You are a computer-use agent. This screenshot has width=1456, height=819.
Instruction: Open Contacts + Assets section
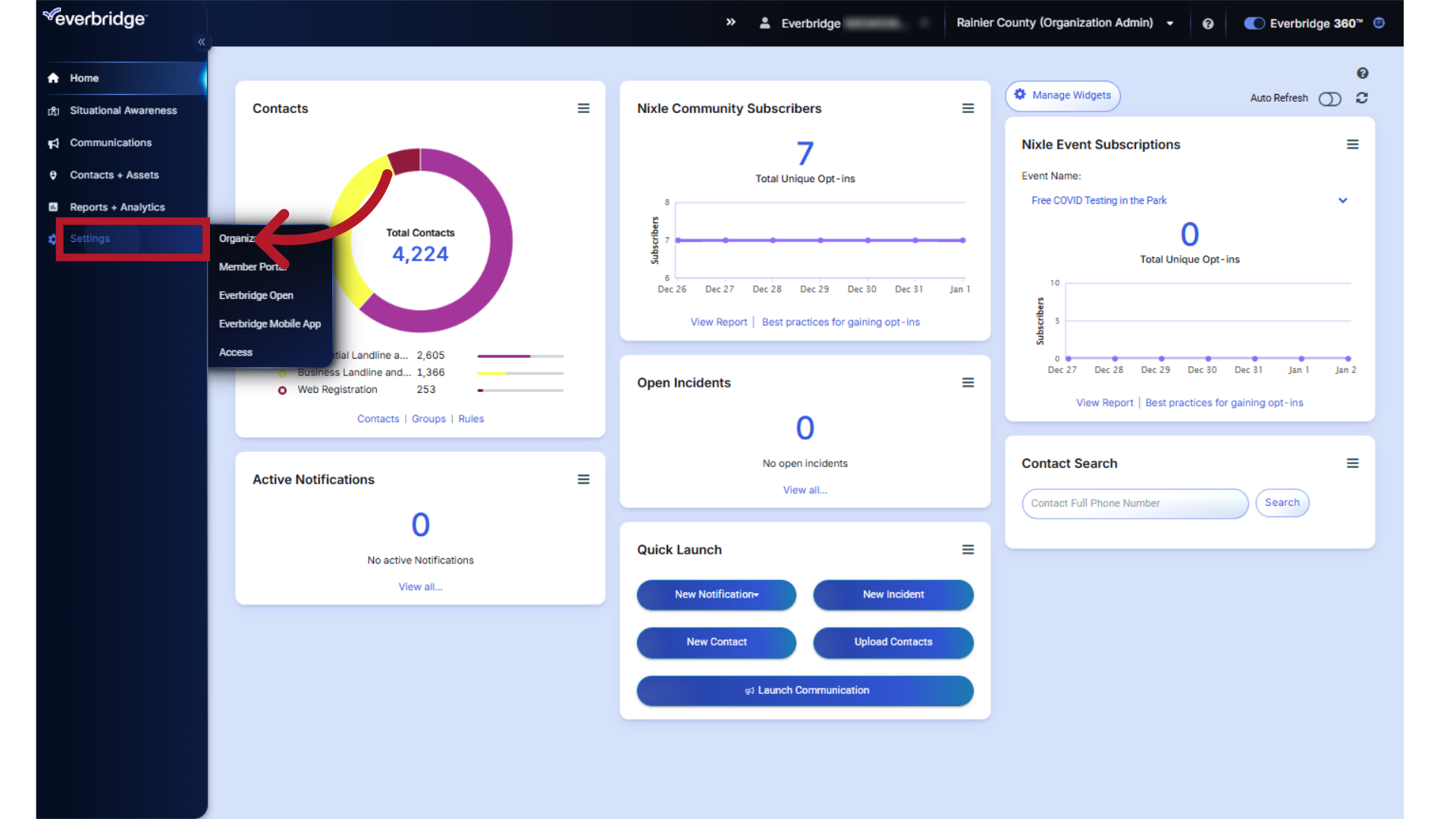pos(115,175)
